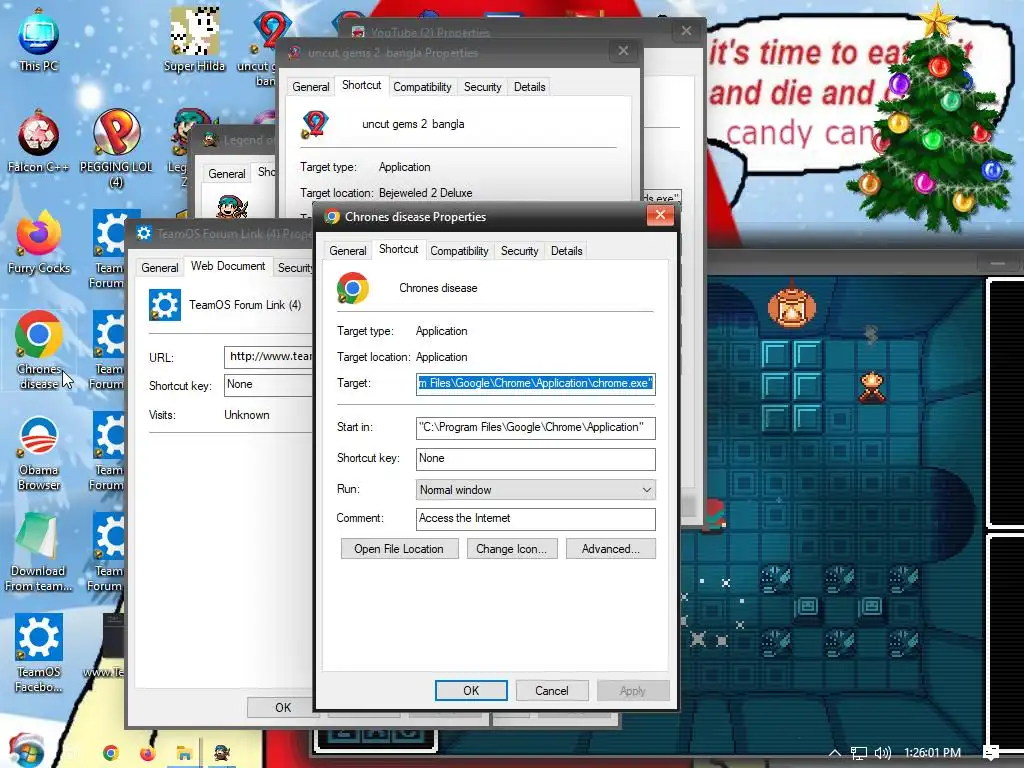This screenshot has height=768, width=1024.
Task: Select the TeamOS Facebook desktop shortcut
Action: click(x=38, y=653)
